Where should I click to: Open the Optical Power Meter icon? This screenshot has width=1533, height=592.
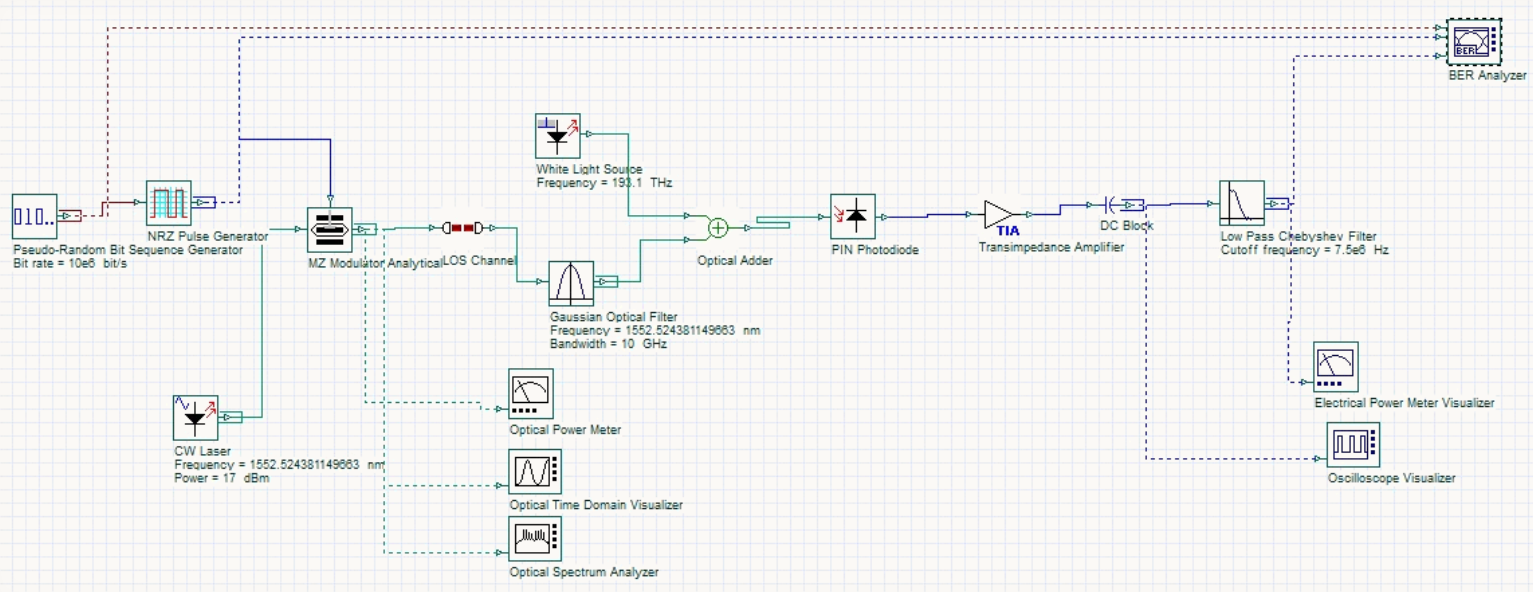[531, 394]
